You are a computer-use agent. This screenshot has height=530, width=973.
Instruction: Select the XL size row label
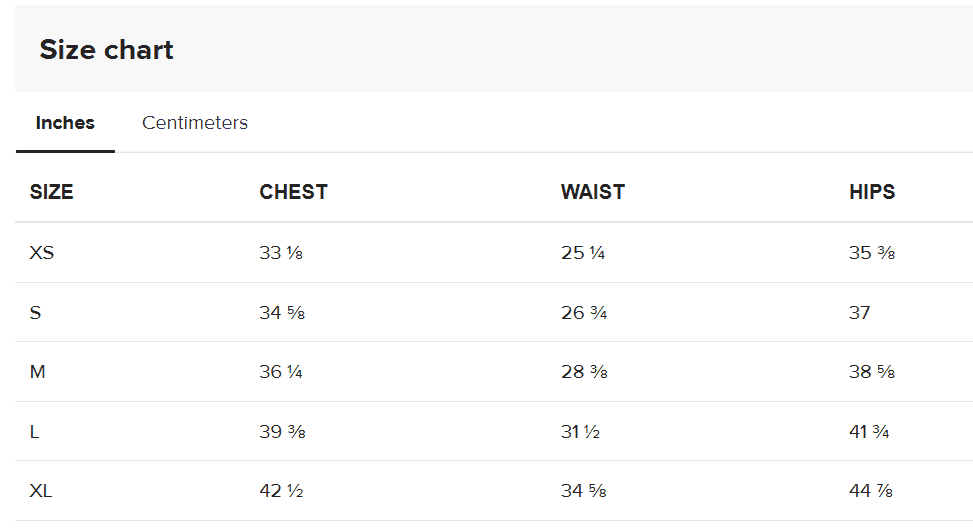tap(41, 491)
